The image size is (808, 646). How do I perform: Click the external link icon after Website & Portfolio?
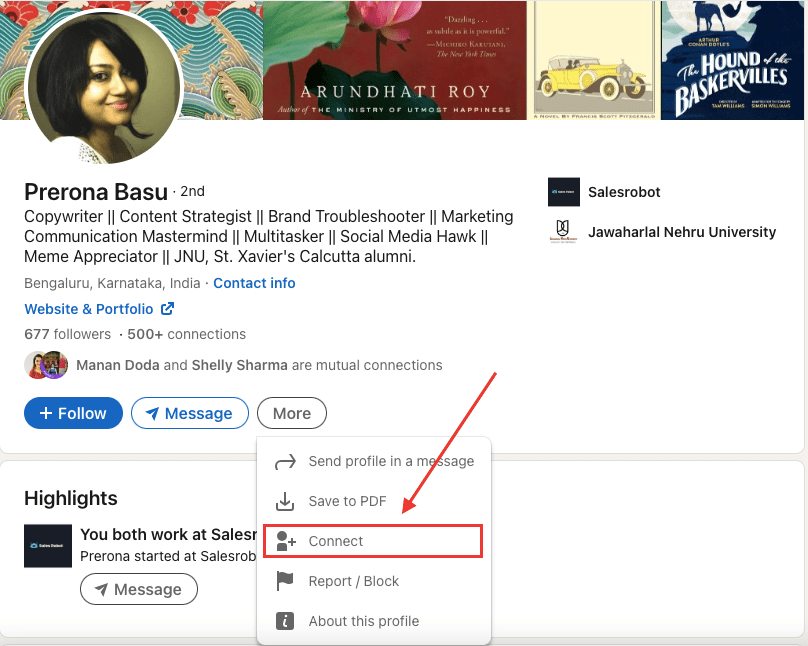(x=170, y=308)
